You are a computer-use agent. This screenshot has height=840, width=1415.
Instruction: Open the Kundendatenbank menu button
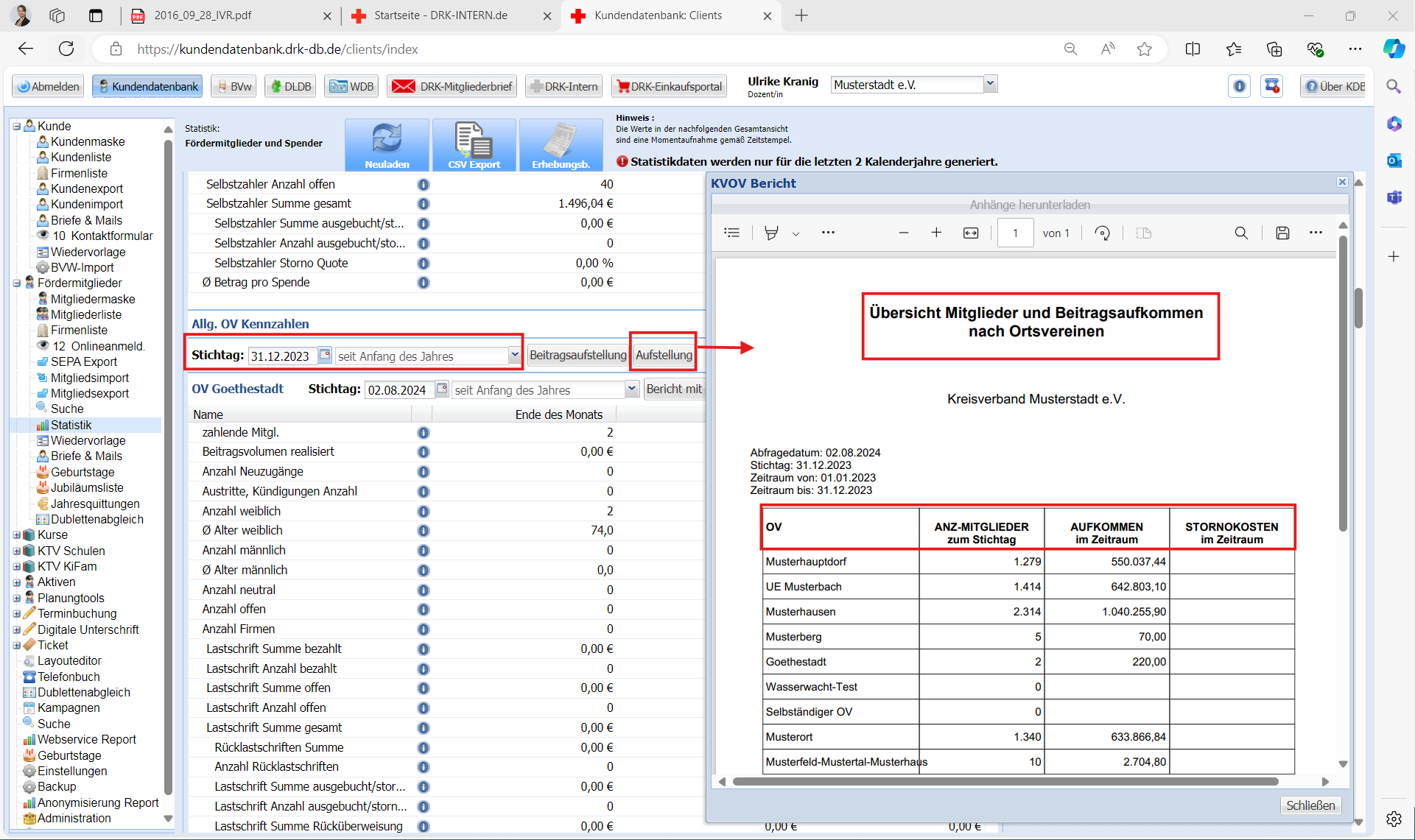[147, 86]
